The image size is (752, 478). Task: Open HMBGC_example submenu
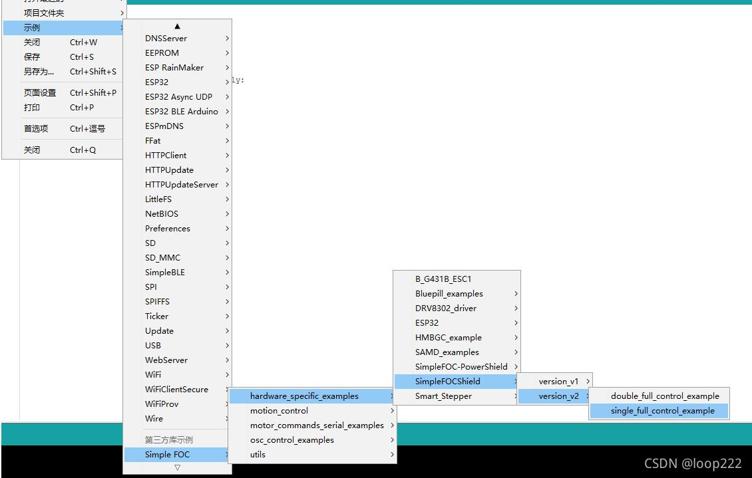coord(457,338)
